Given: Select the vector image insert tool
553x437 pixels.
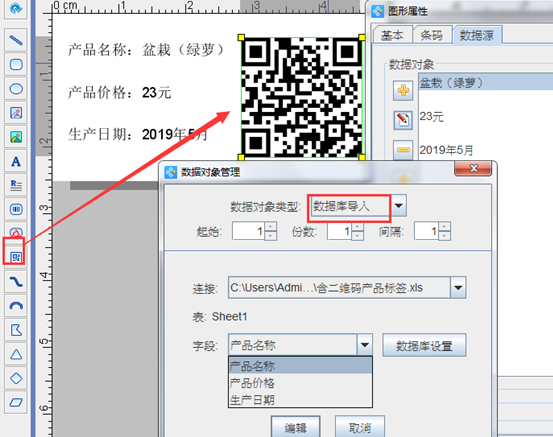Looking at the screenshot, I should point(16,113).
